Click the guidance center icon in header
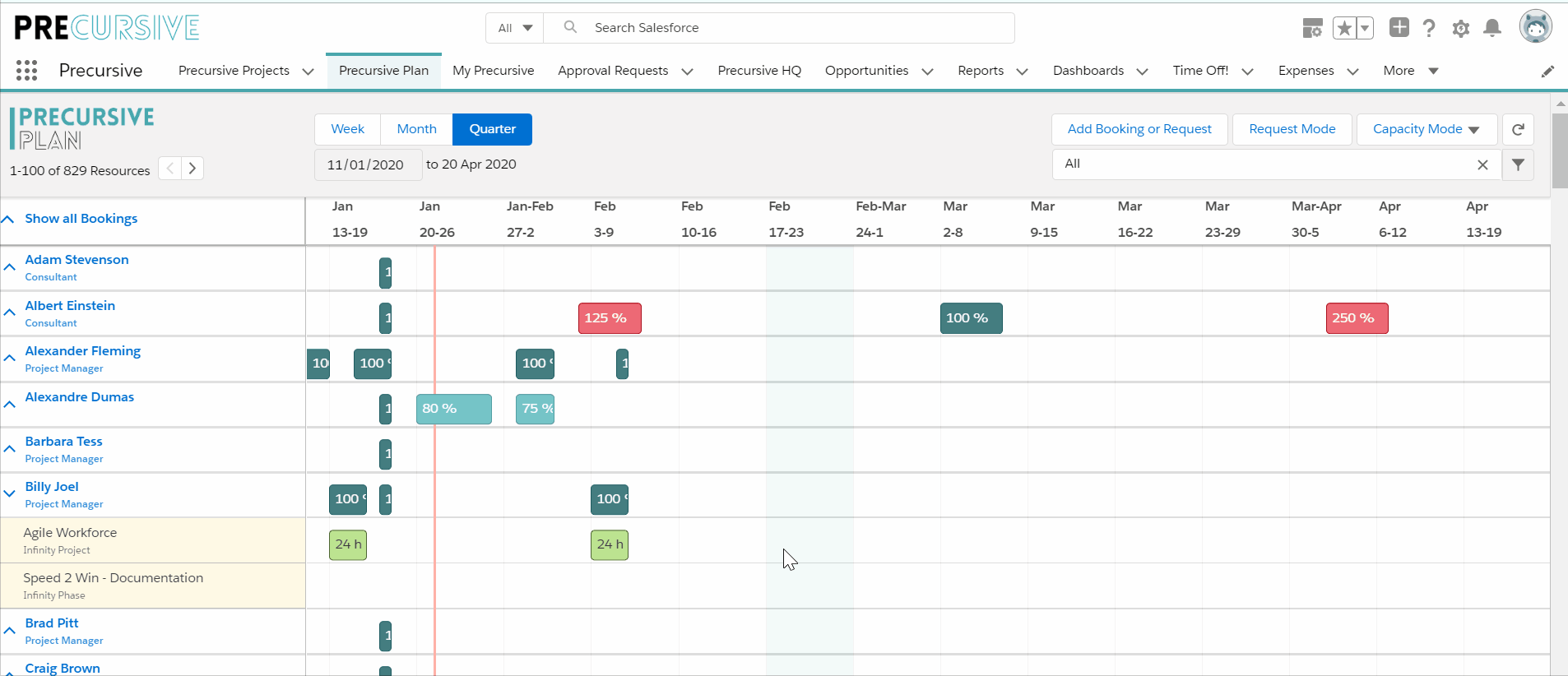 click(x=1313, y=29)
